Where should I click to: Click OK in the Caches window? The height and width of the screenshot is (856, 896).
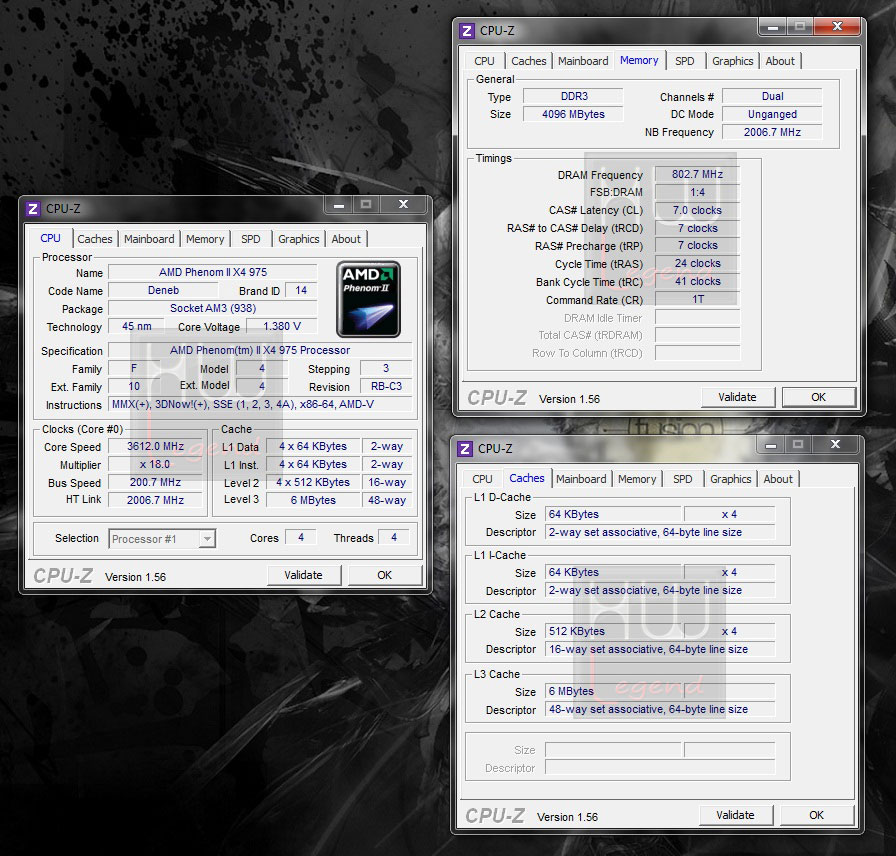(x=817, y=815)
